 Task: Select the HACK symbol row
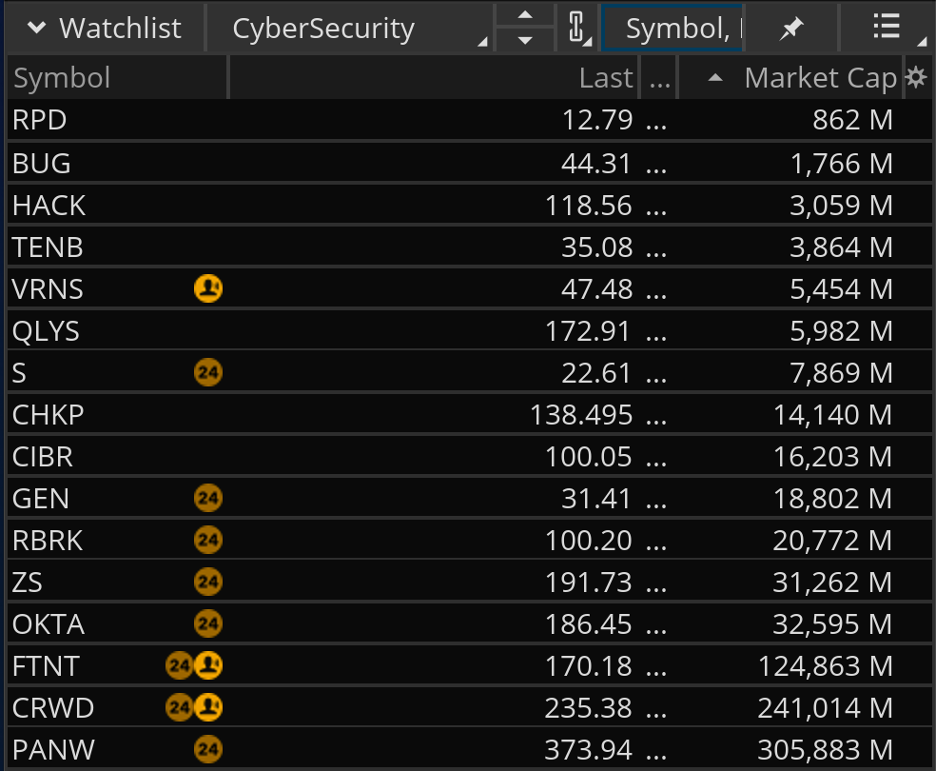[469, 205]
